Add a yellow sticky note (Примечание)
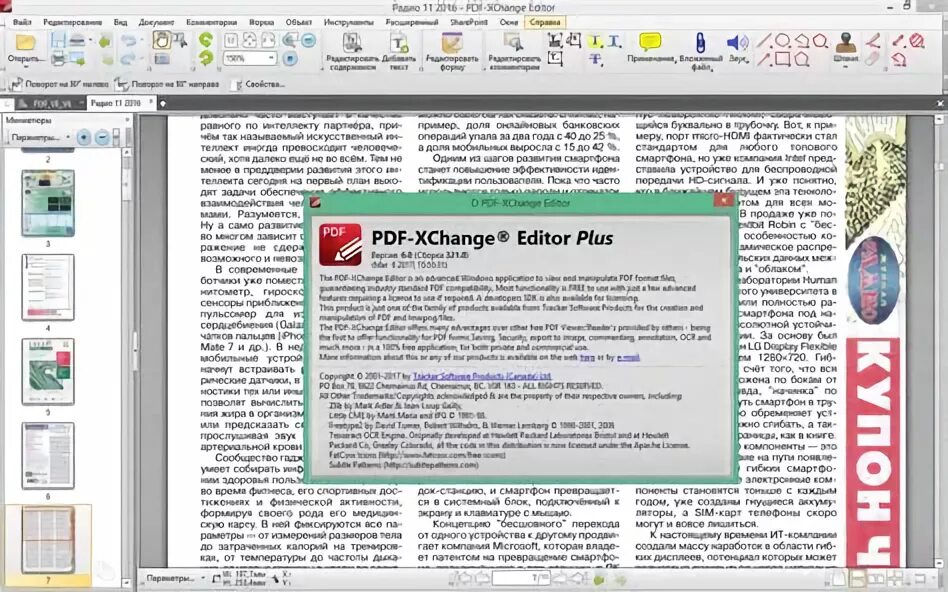This screenshot has width=948, height=592. [x=650, y=47]
